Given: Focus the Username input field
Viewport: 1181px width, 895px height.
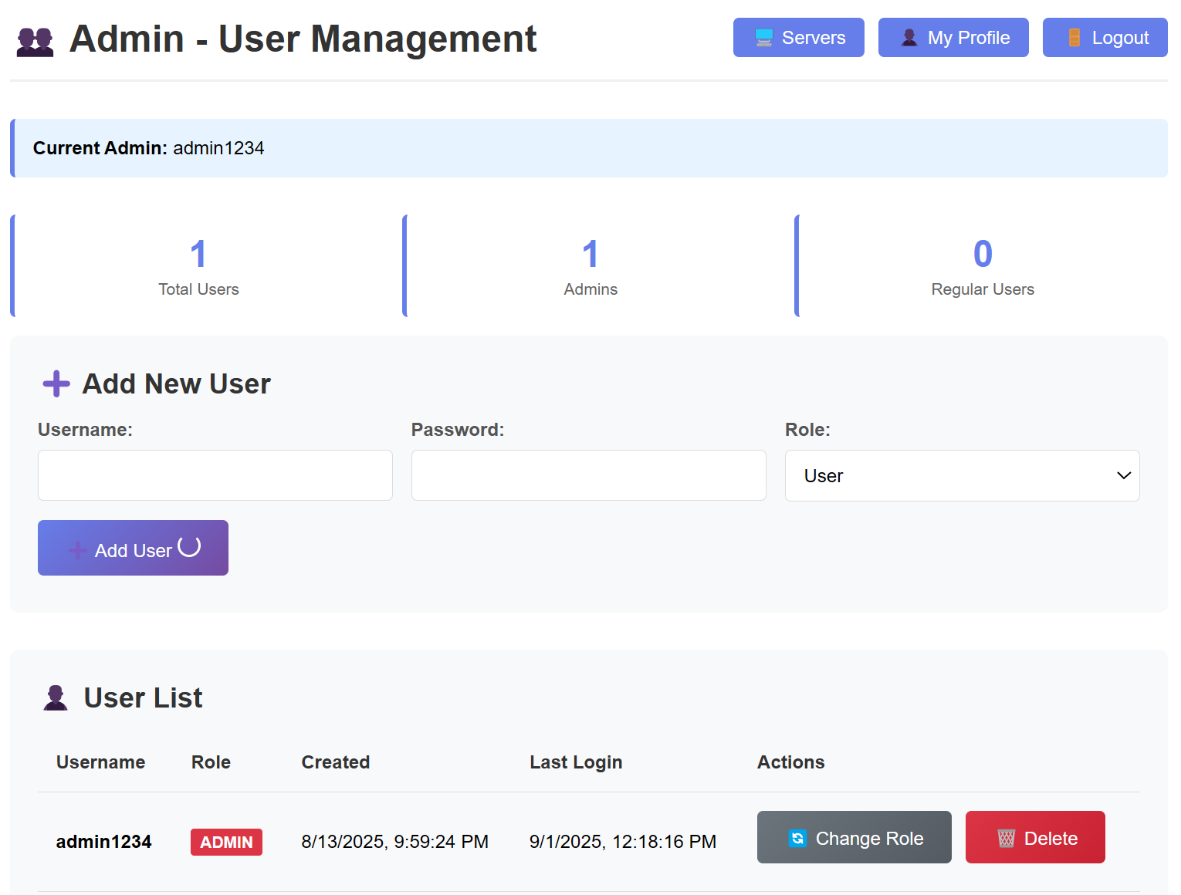Looking at the screenshot, I should [215, 476].
